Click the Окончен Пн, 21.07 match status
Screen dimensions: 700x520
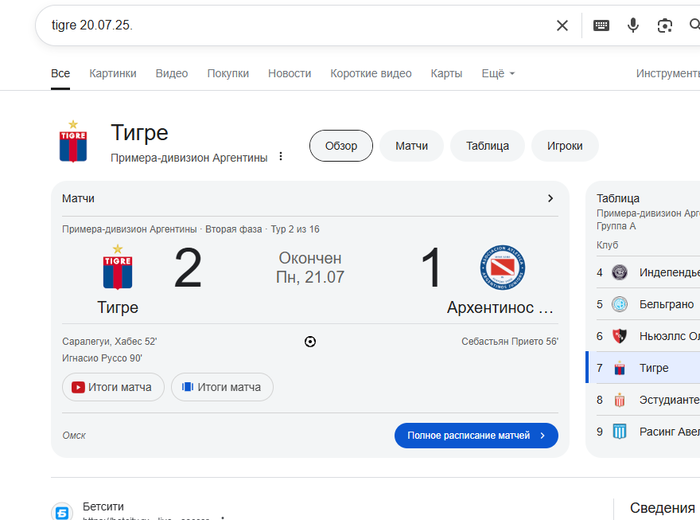pos(310,267)
